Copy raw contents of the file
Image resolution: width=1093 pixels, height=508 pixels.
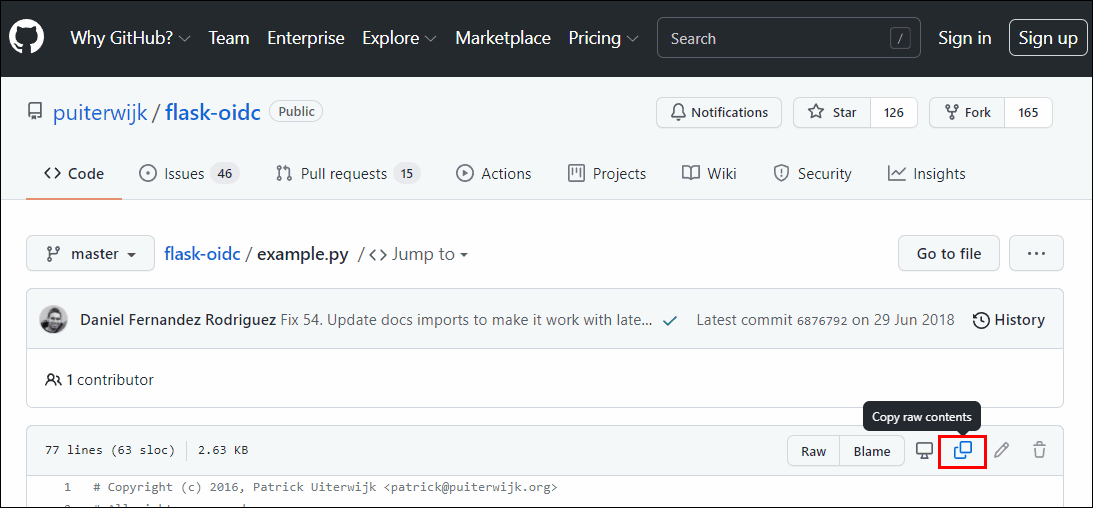pyautogui.click(x=963, y=451)
